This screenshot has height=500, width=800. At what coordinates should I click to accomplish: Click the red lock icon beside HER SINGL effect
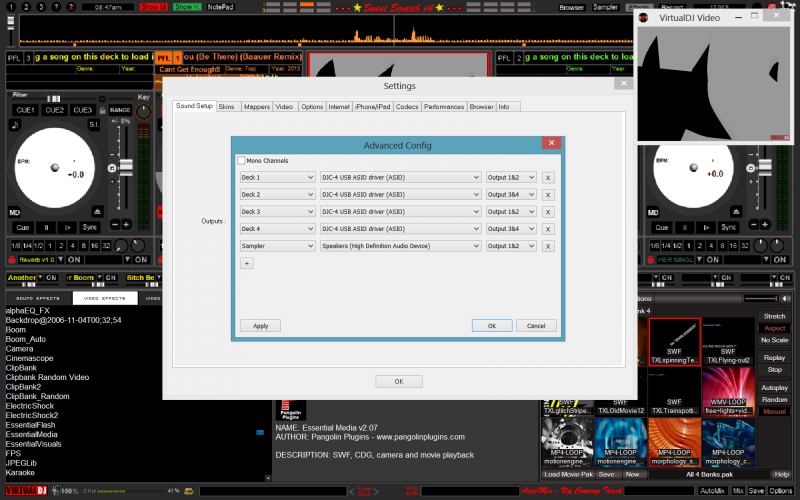[x=651, y=260]
